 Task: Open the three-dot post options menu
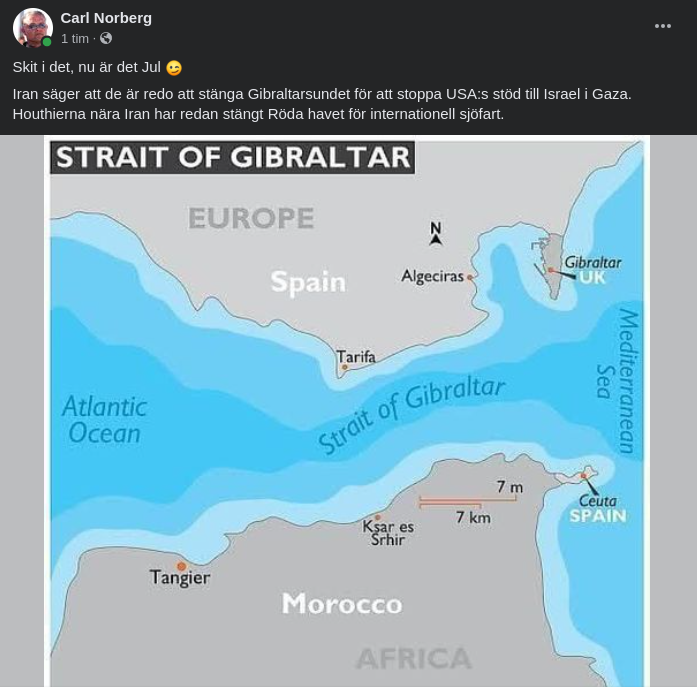click(x=662, y=27)
